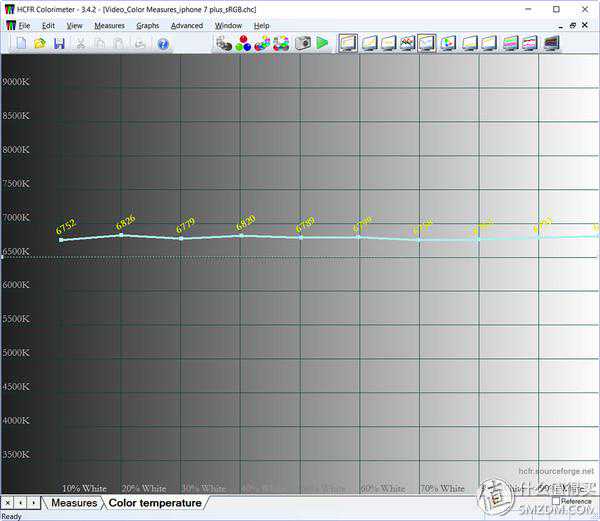600x521 pixels.
Task: Click the tab scroll left arrow
Action: click(x=20, y=502)
